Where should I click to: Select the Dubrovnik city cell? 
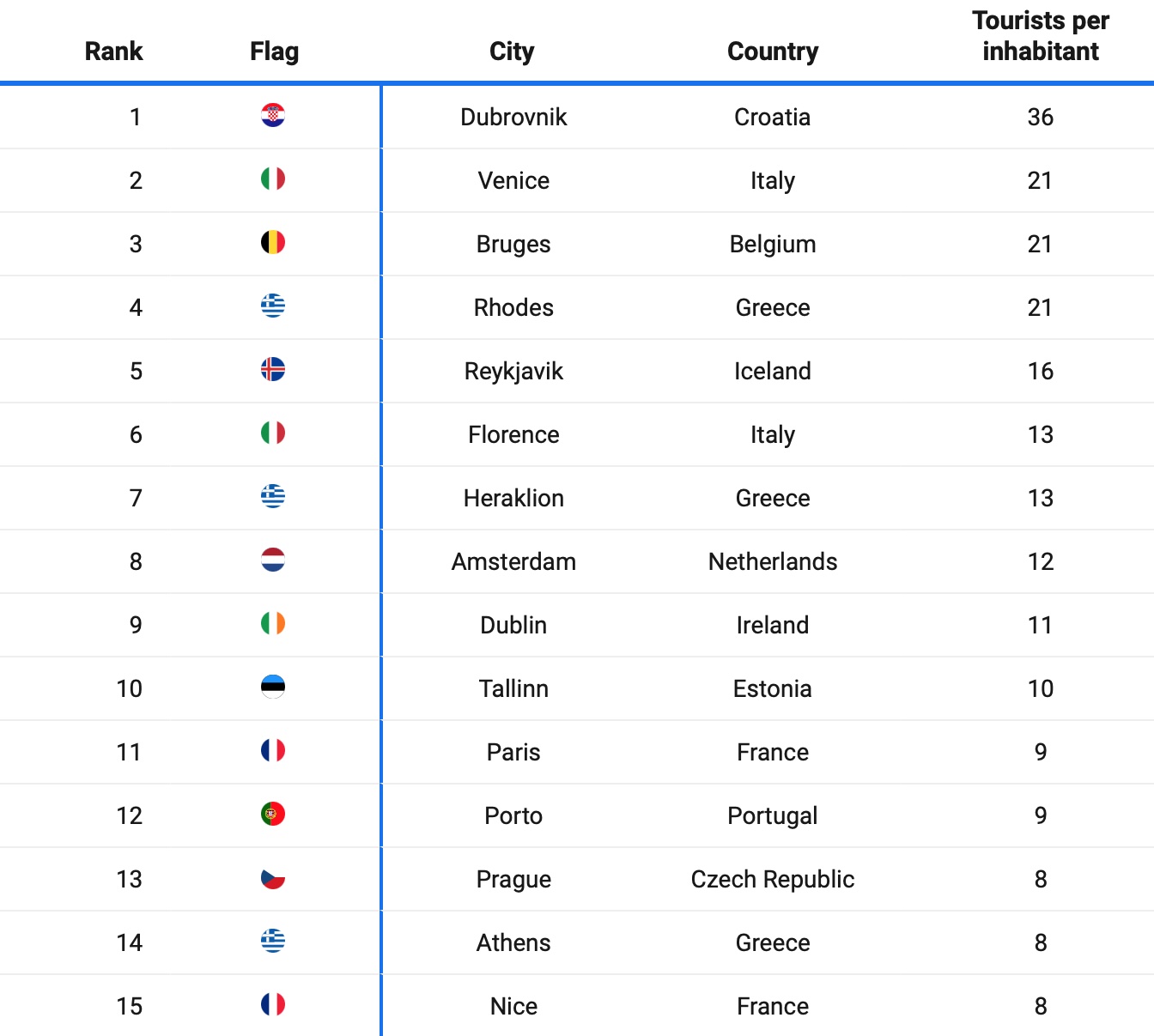pyautogui.click(x=513, y=117)
